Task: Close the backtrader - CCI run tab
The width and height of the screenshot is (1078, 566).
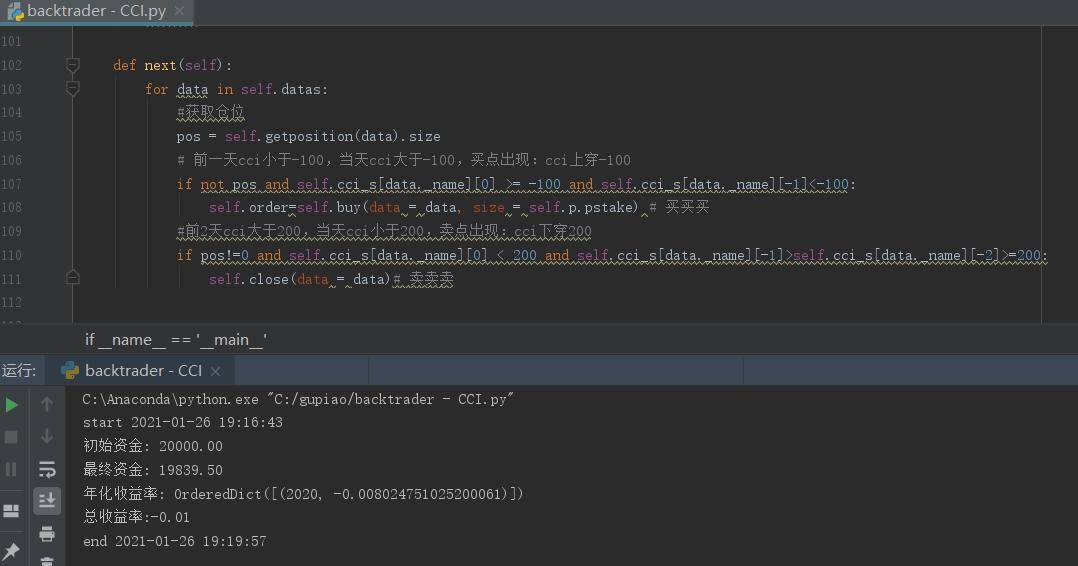Action: point(215,371)
